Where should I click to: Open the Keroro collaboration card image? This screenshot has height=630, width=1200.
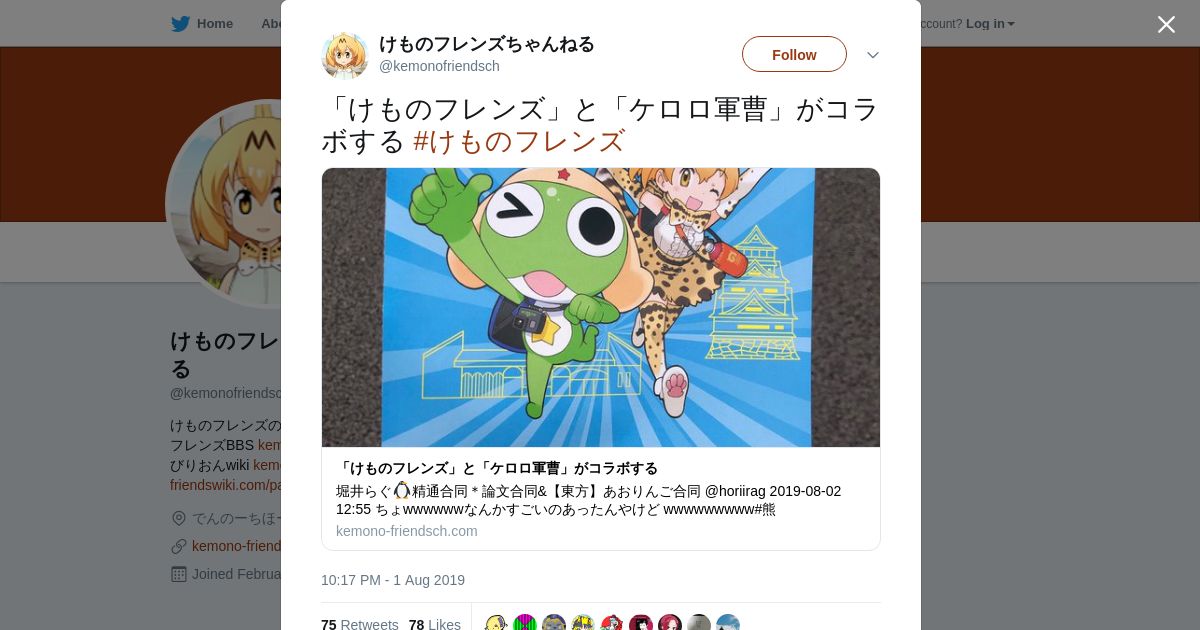[x=601, y=307]
